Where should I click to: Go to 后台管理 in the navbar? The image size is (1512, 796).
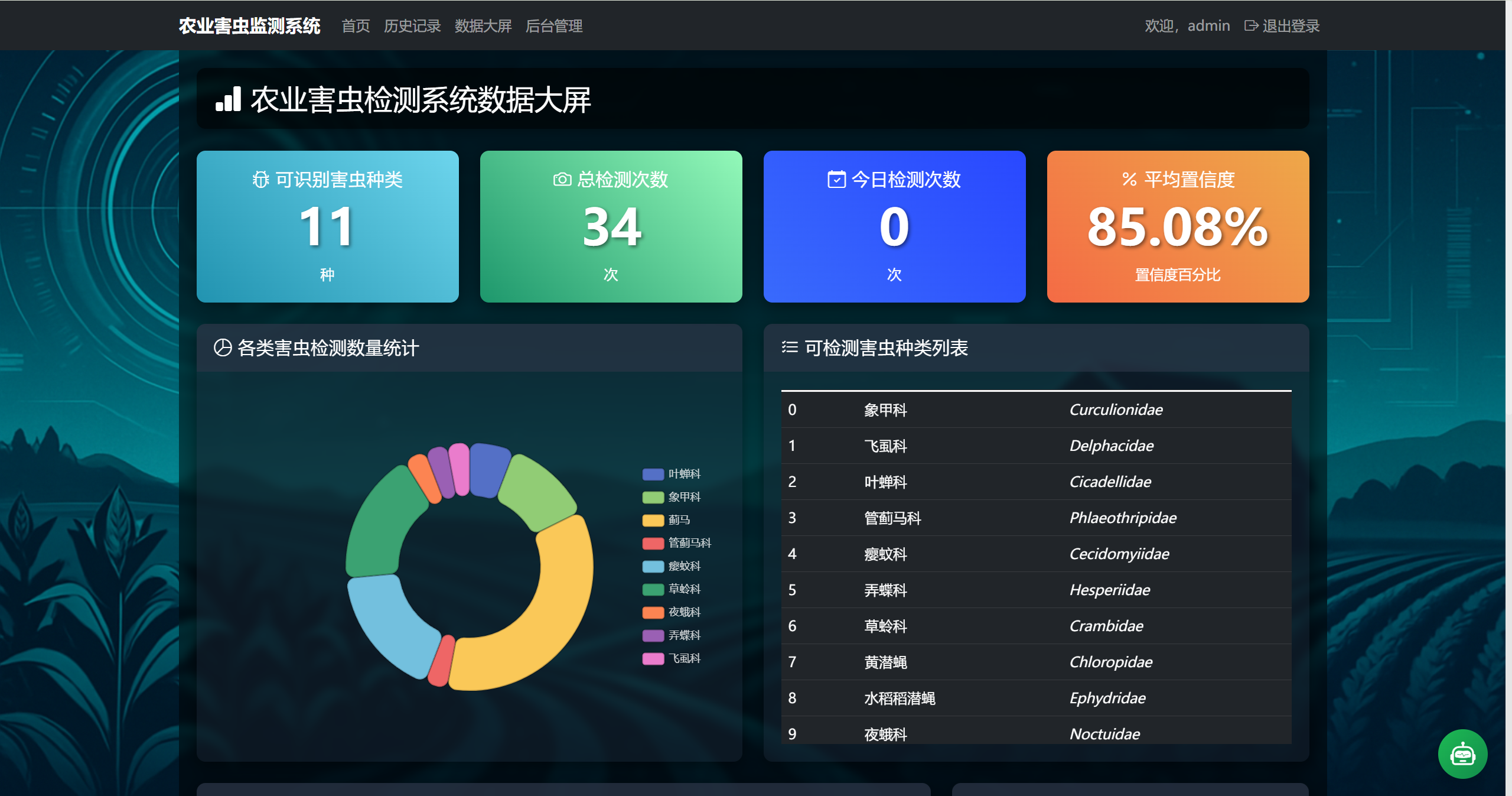point(553,26)
